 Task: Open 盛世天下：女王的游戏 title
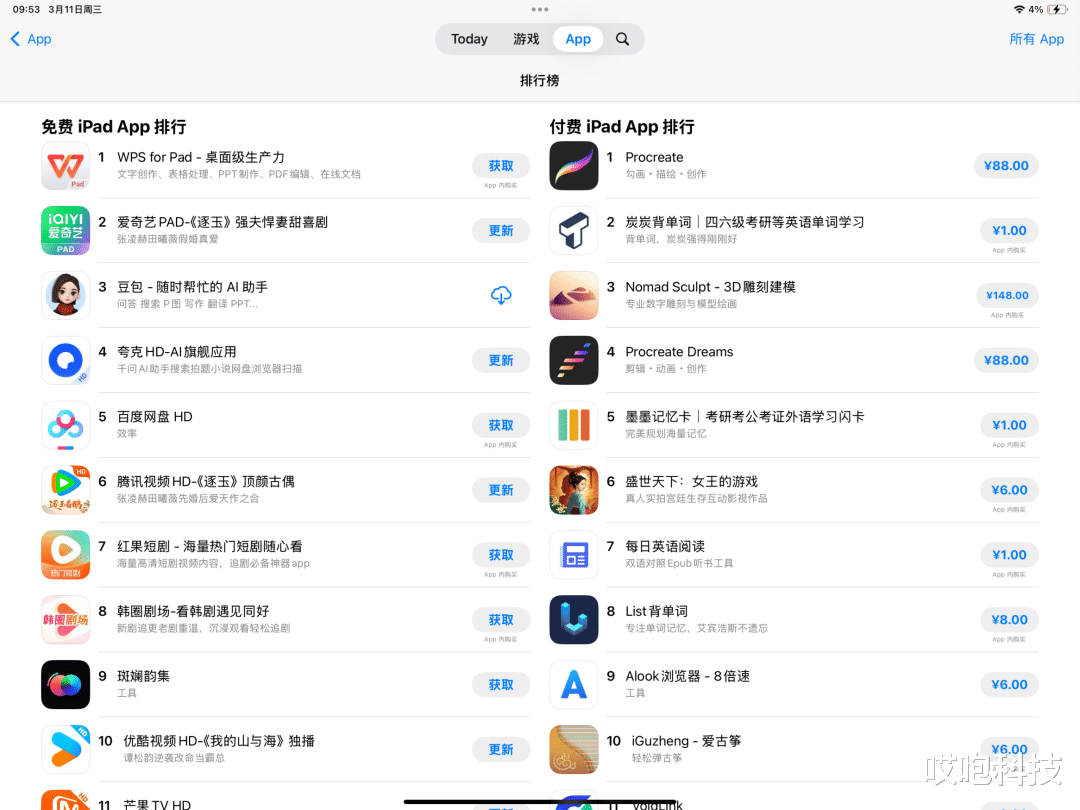692,481
